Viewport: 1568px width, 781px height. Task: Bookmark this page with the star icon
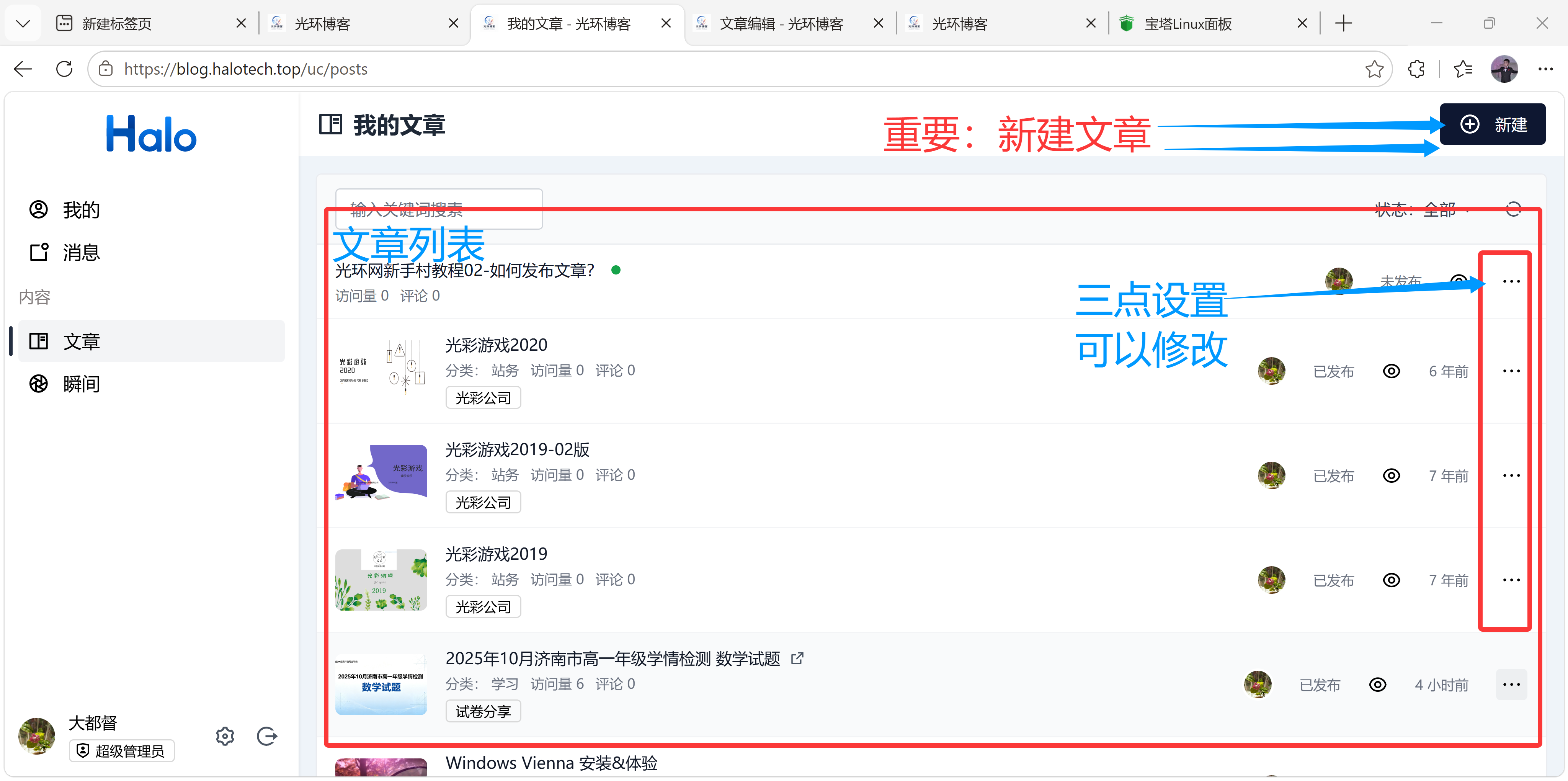1374,69
